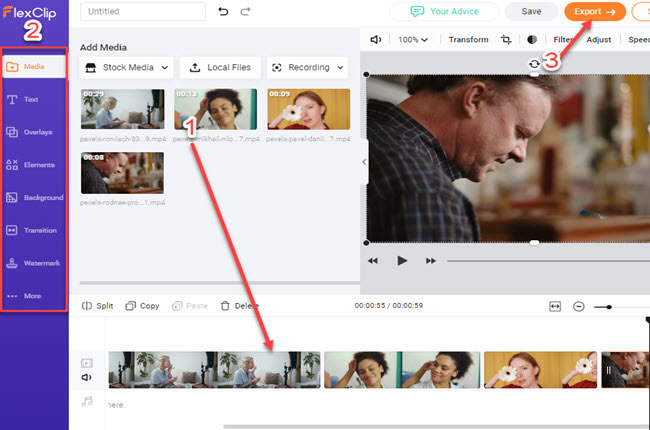Image resolution: width=650 pixels, height=430 pixels.
Task: Click the undo arrow icon
Action: [x=223, y=12]
